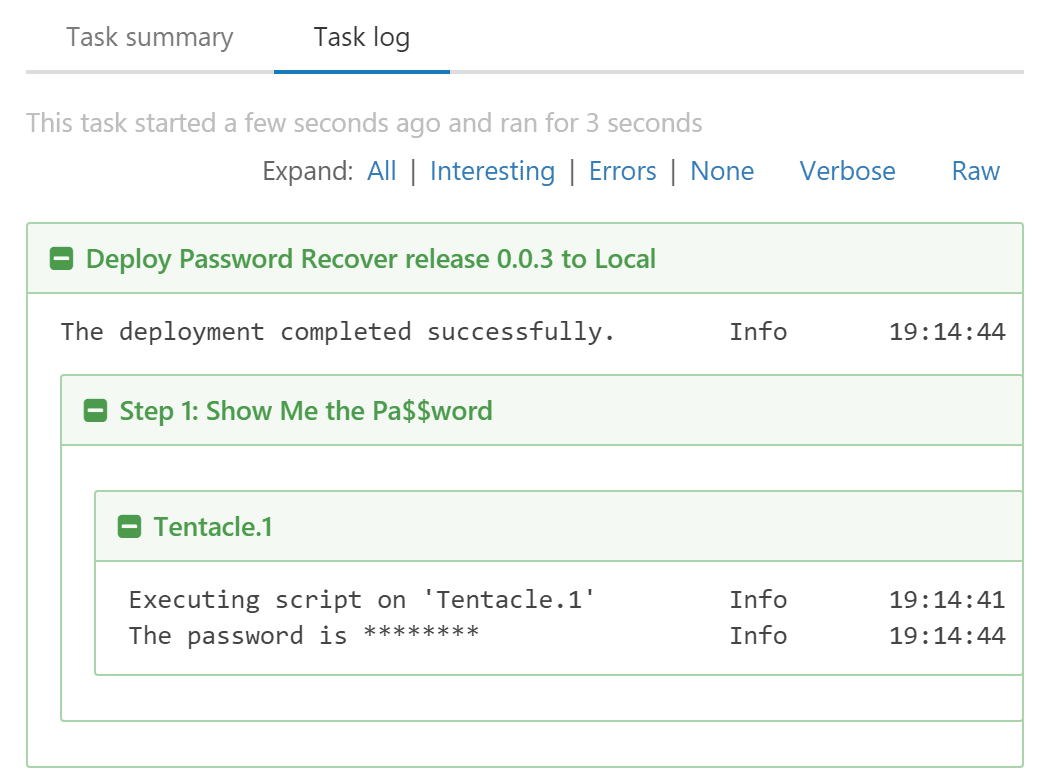This screenshot has height=782, width=1050.
Task: Click the masked password log entry
Action: pos(282,636)
